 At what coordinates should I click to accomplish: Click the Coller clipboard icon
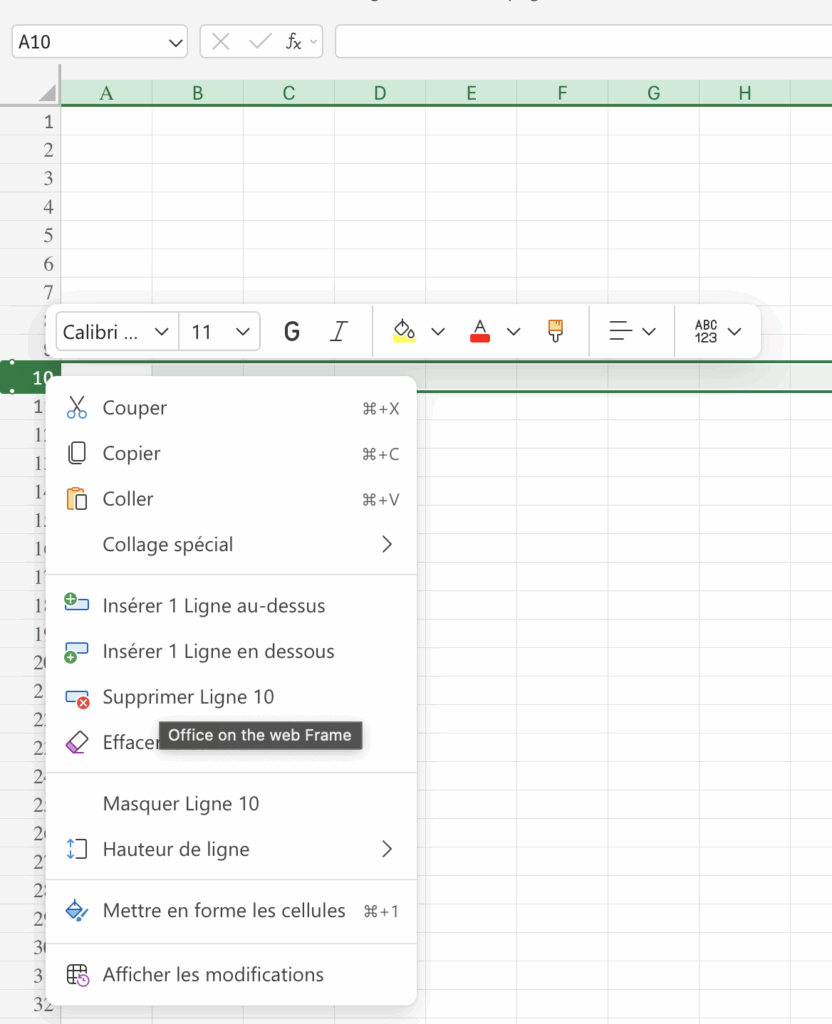coord(77,499)
